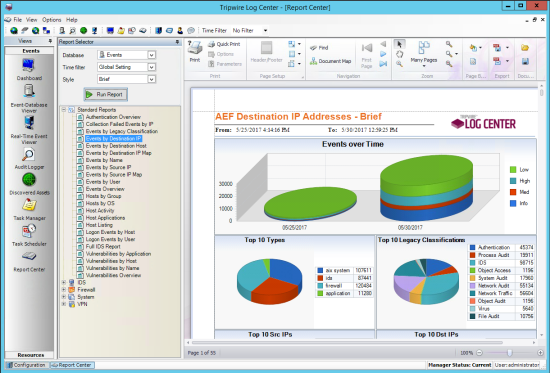The image size is (550, 373).
Task: Select the mouse pointer tool
Action: (x=399, y=44)
